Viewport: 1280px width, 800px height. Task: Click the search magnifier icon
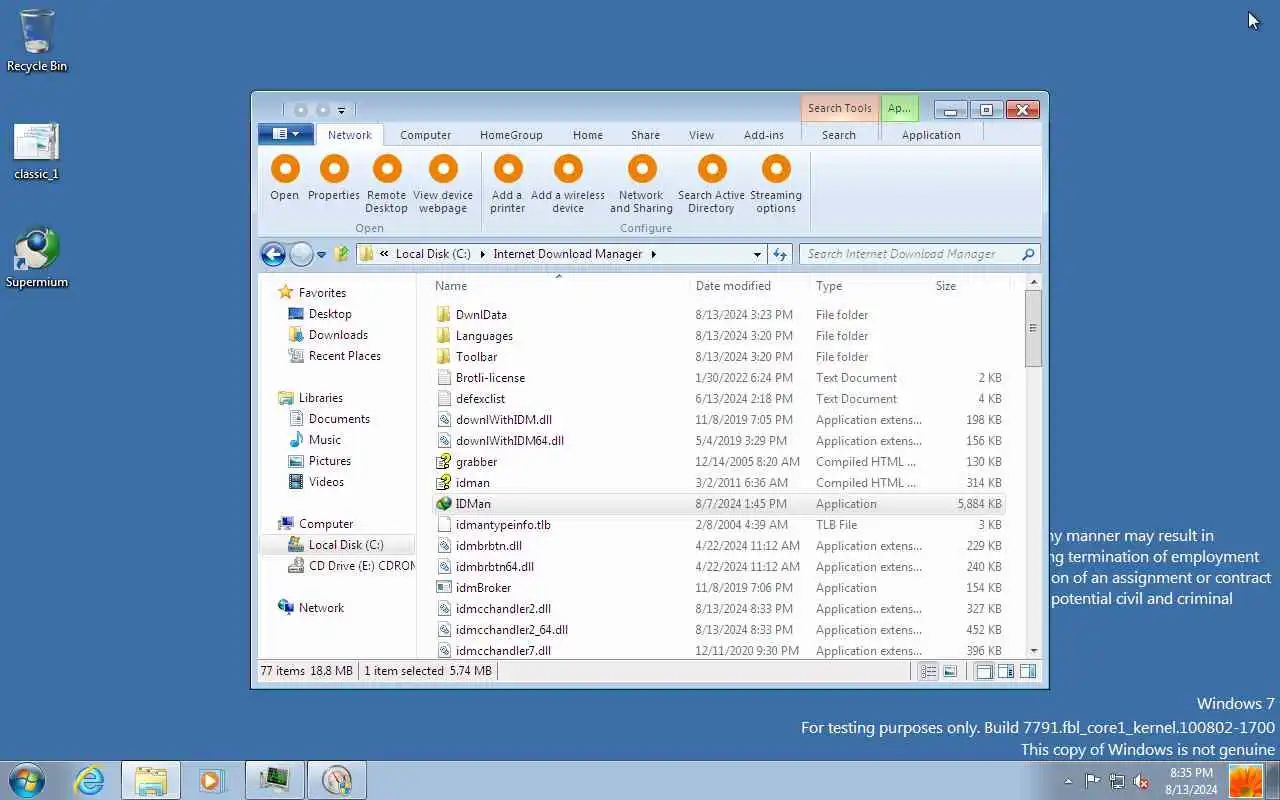[1028, 254]
